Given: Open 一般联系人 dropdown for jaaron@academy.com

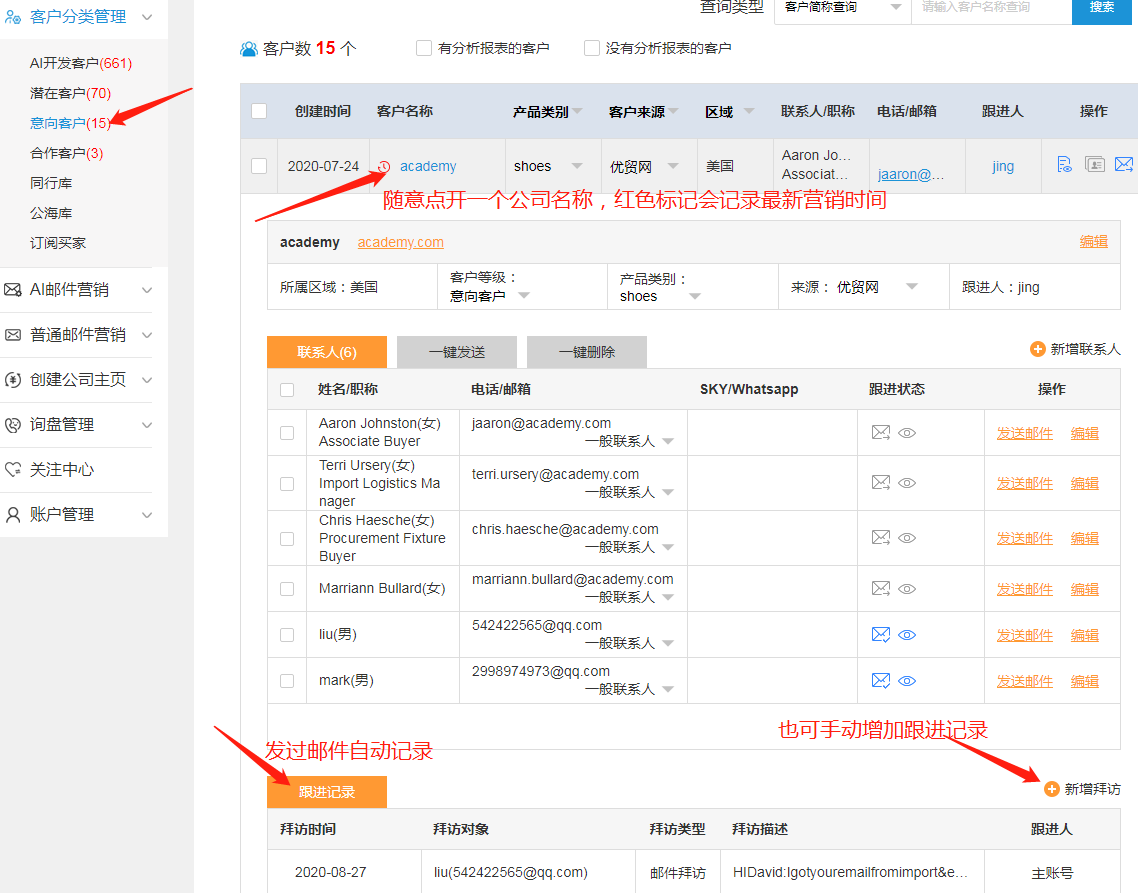Looking at the screenshot, I should [668, 441].
